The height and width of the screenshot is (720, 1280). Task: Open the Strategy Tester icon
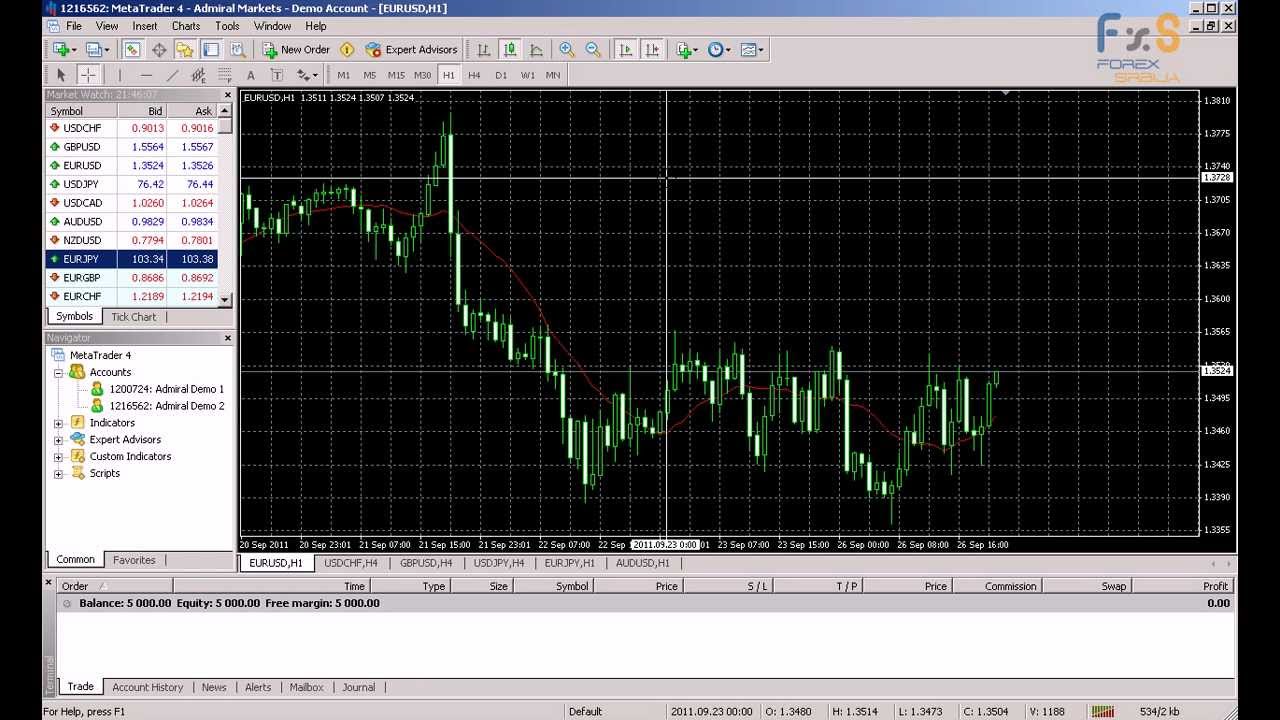[238, 49]
